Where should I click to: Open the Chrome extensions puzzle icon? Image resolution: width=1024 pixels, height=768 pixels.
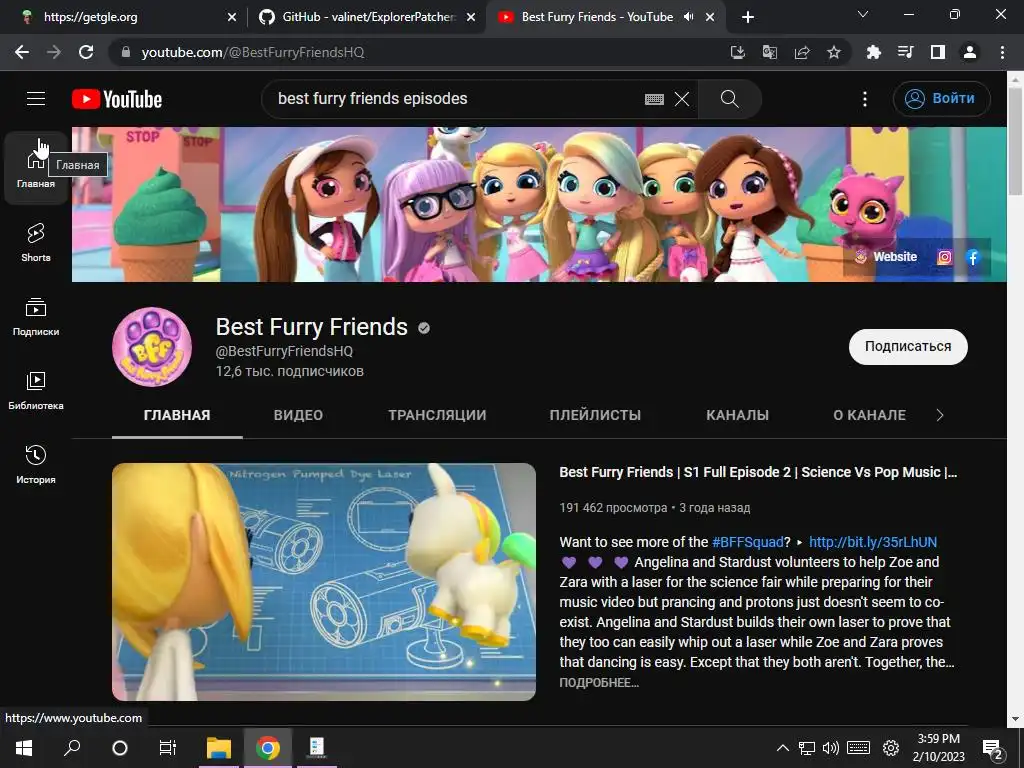(873, 52)
